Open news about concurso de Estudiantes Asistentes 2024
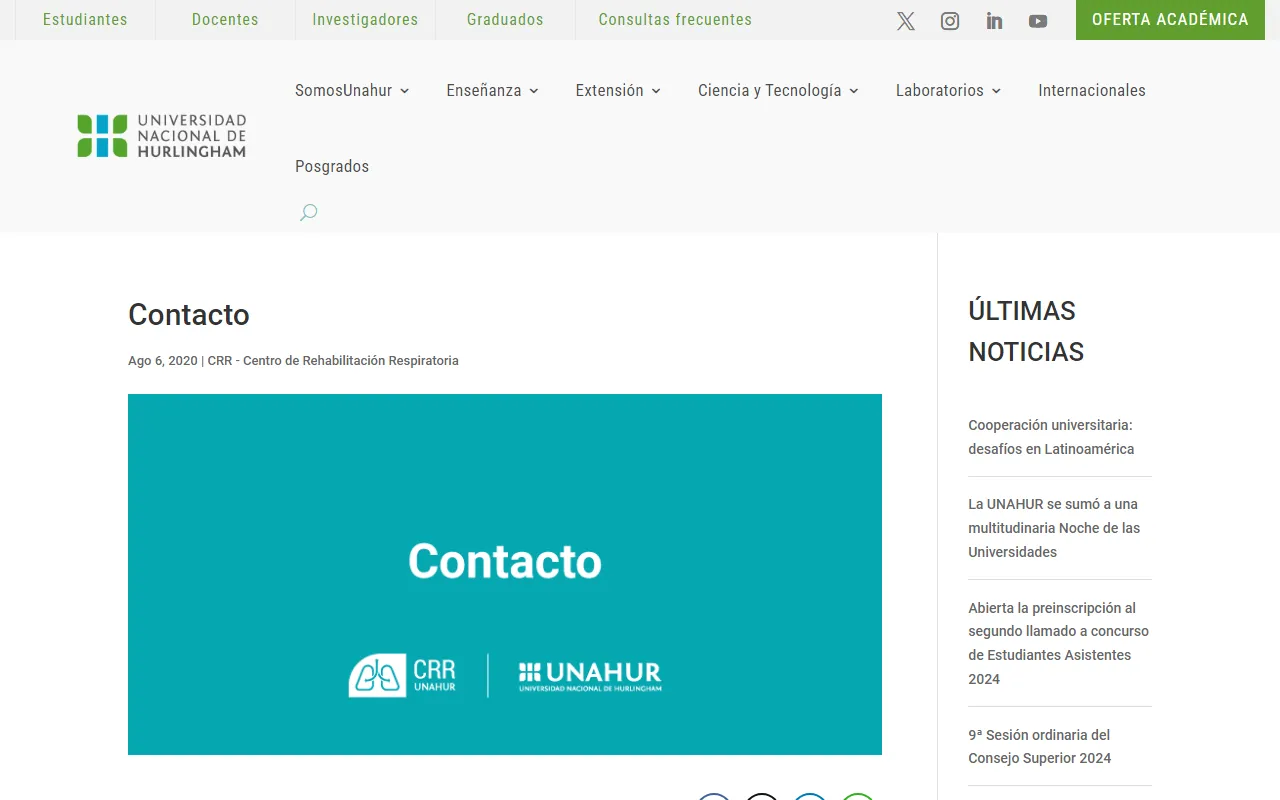 pos(1058,643)
